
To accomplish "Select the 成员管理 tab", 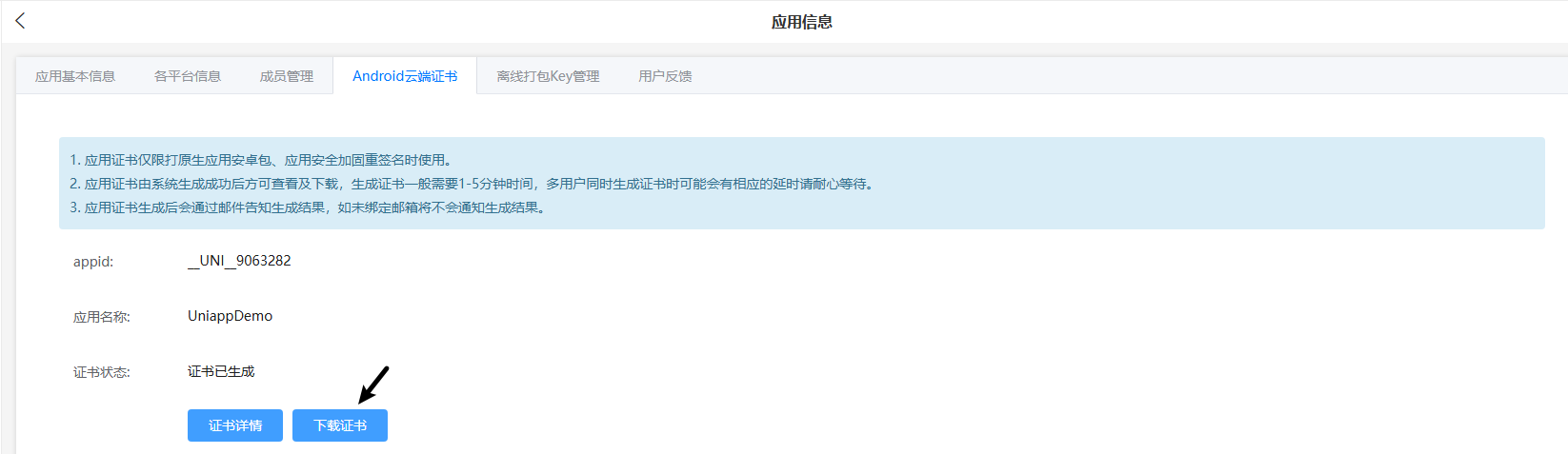I will [x=287, y=76].
